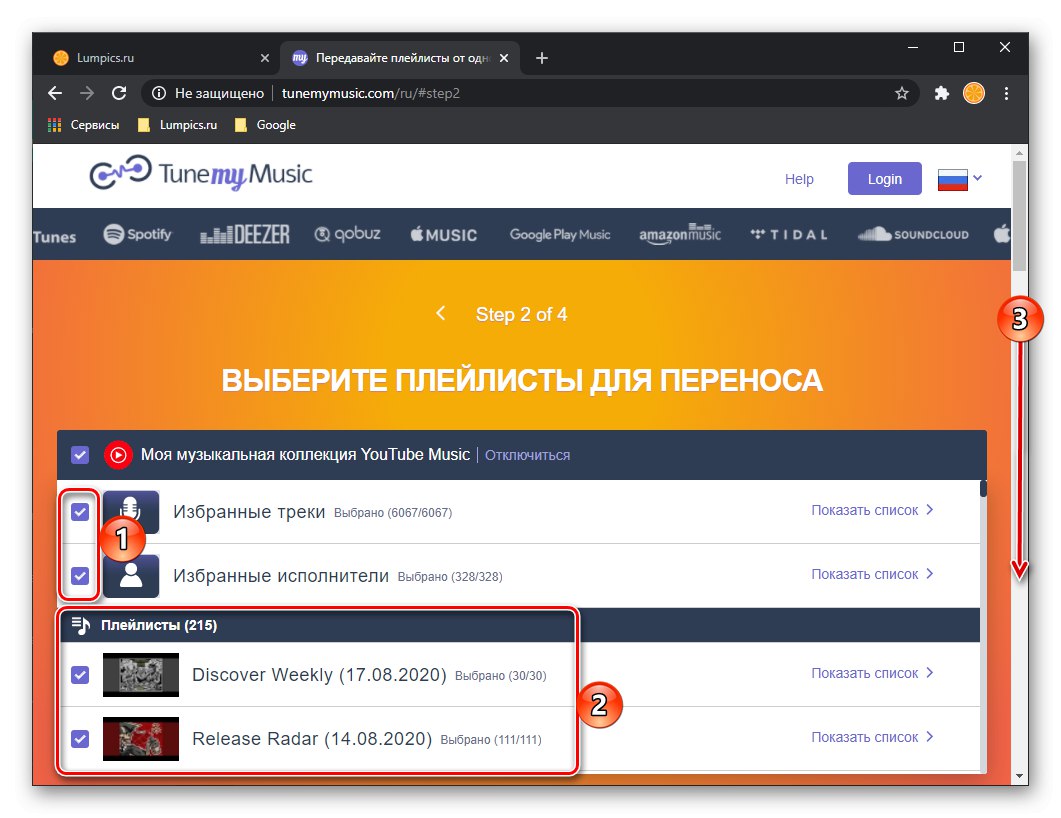Select the Apple Music logo

click(x=444, y=234)
